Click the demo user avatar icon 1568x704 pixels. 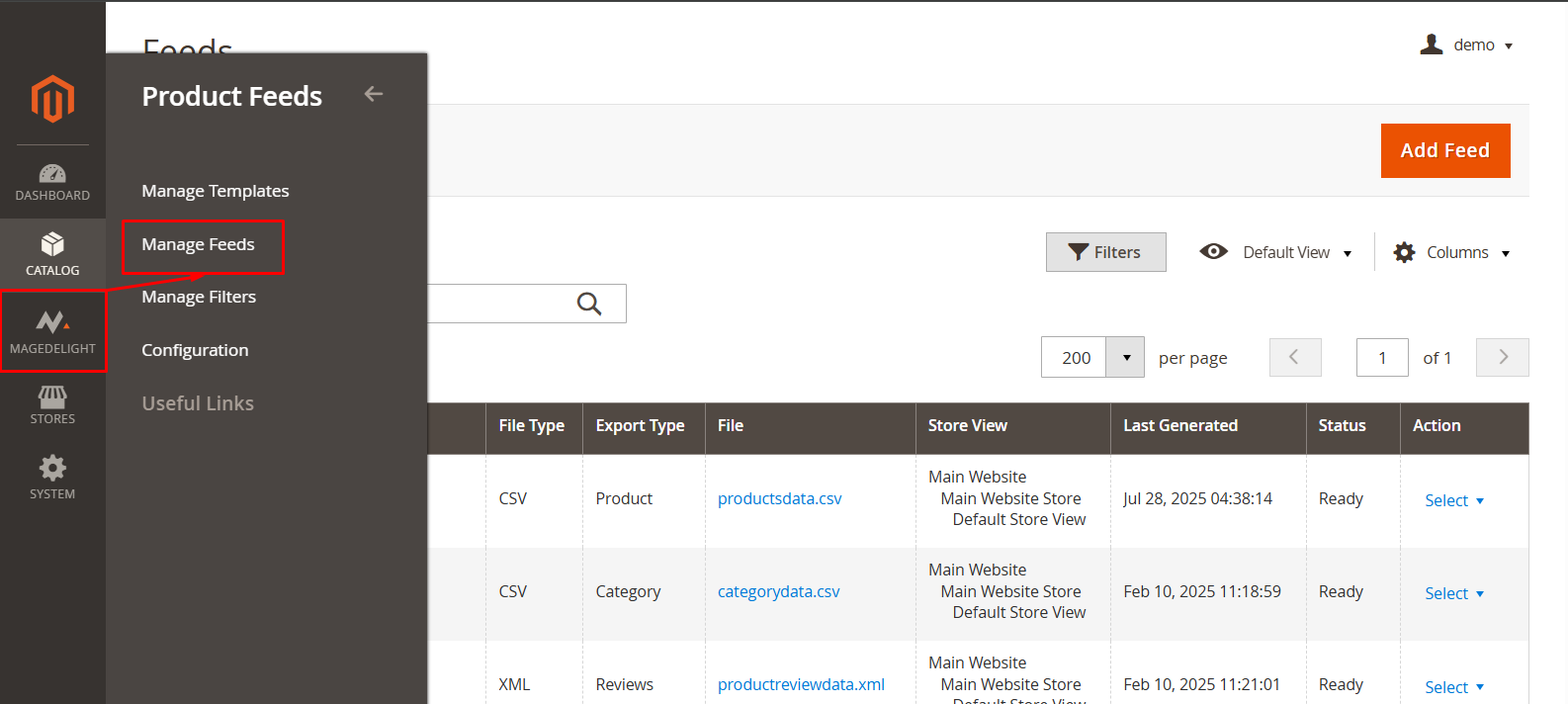[x=1432, y=44]
